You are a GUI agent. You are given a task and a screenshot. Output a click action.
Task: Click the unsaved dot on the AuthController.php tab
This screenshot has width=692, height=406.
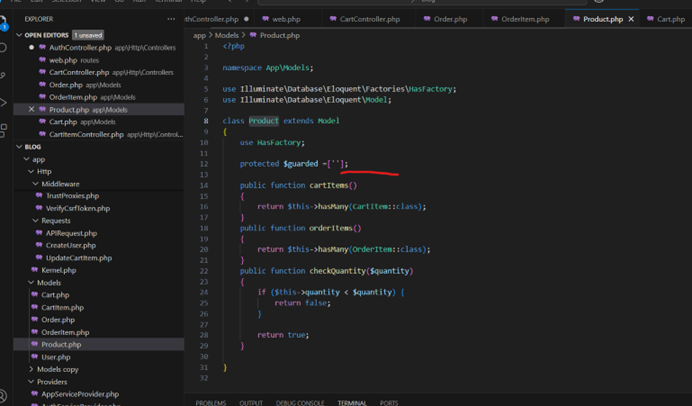tap(246, 19)
